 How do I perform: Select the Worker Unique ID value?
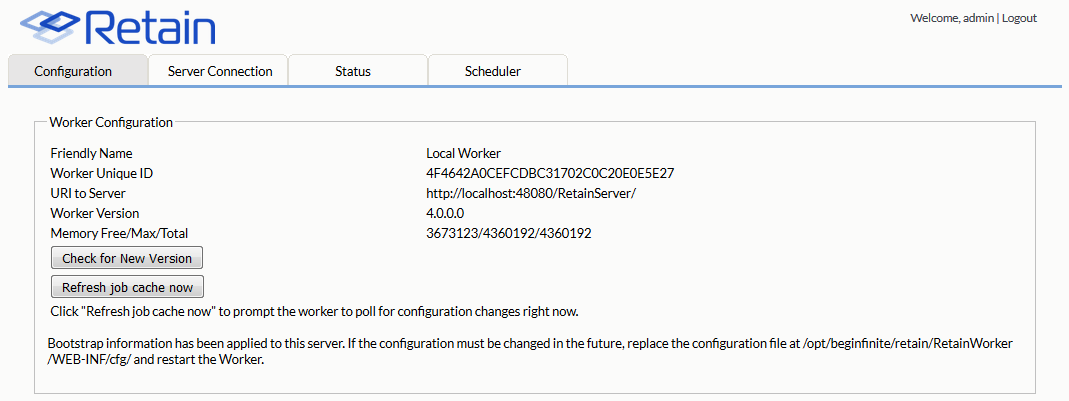point(550,173)
